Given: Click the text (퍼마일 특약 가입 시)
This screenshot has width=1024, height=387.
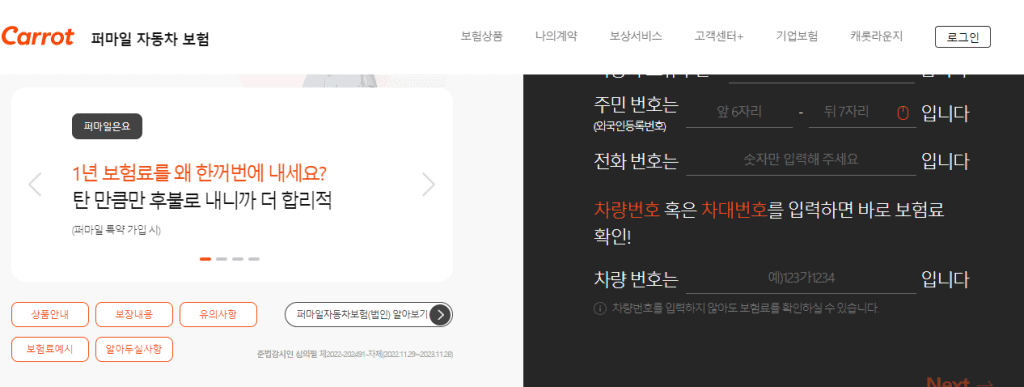Looking at the screenshot, I should (116, 230).
